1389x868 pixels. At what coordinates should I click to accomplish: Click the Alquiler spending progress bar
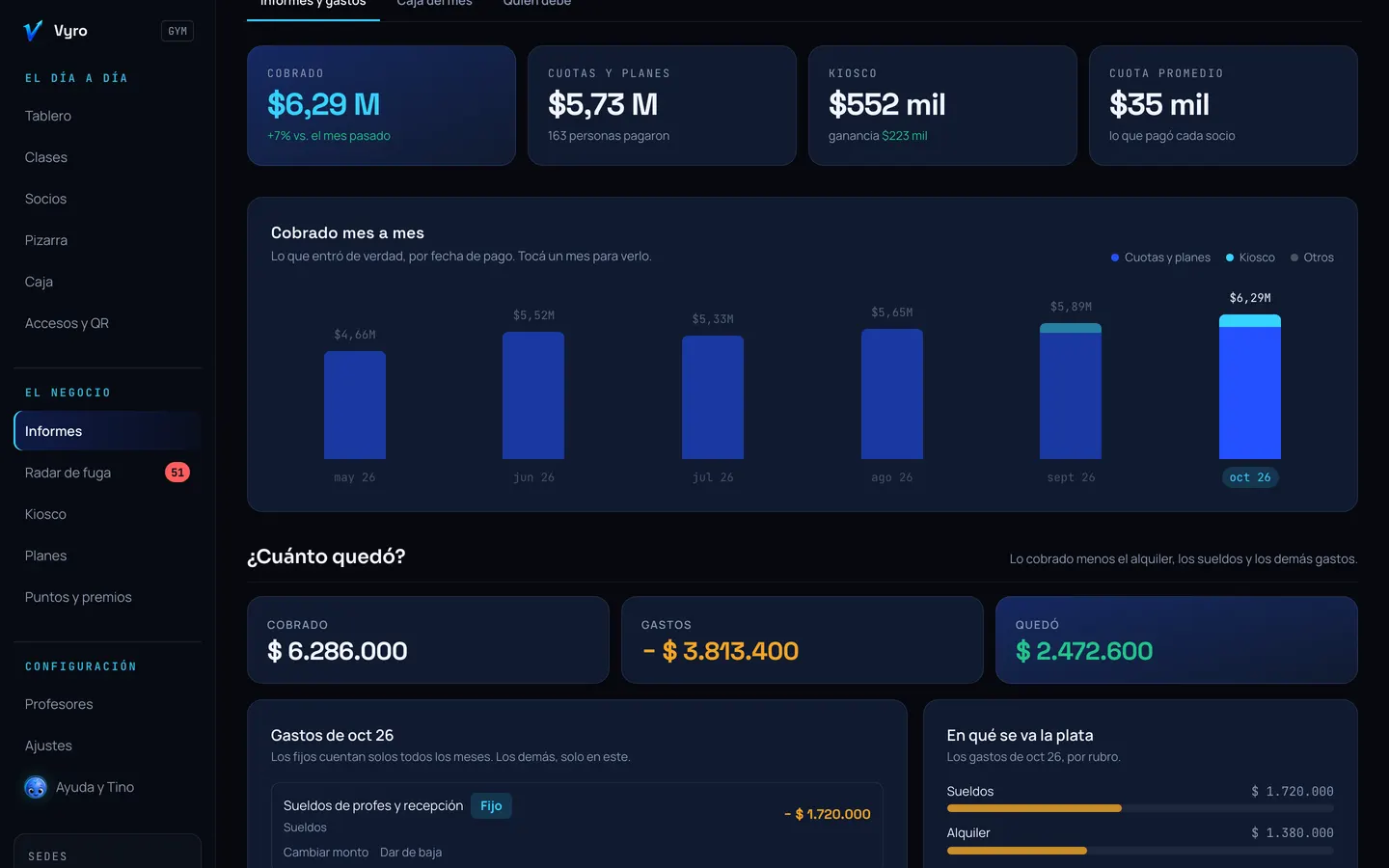click(x=1140, y=851)
